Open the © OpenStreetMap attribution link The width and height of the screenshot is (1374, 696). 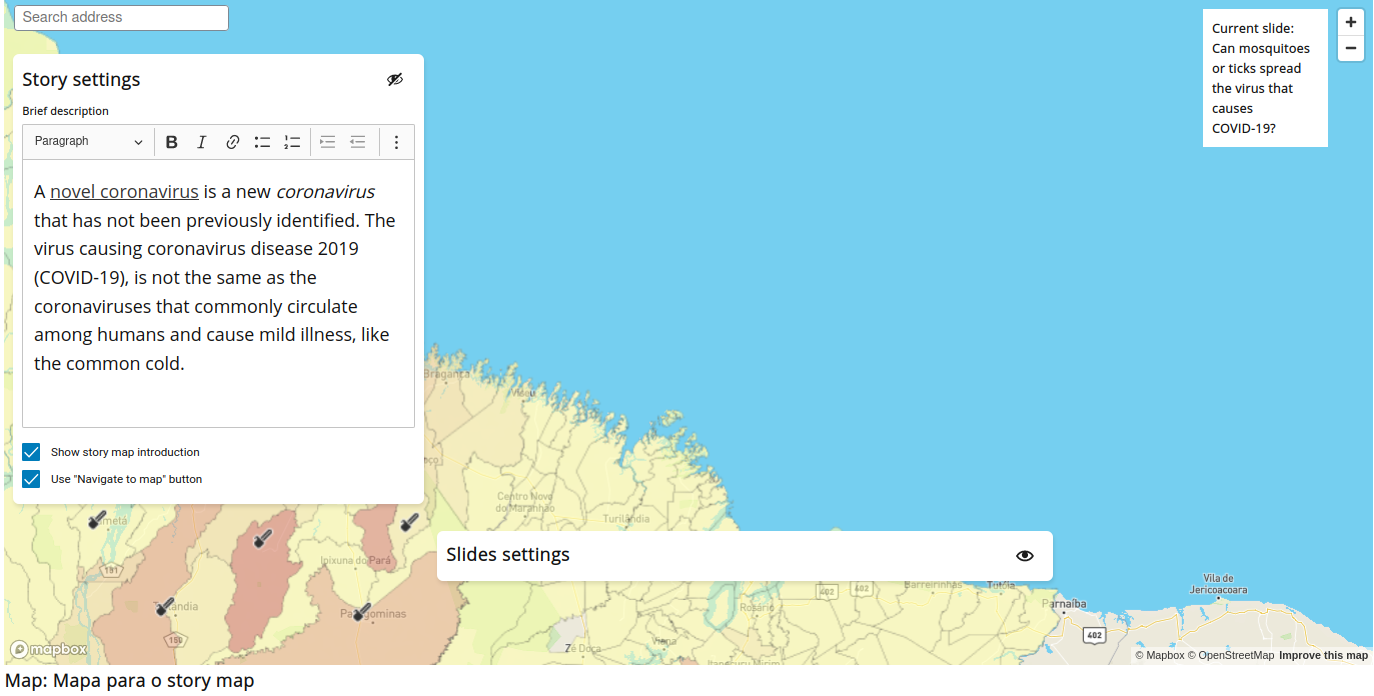[1231, 655]
